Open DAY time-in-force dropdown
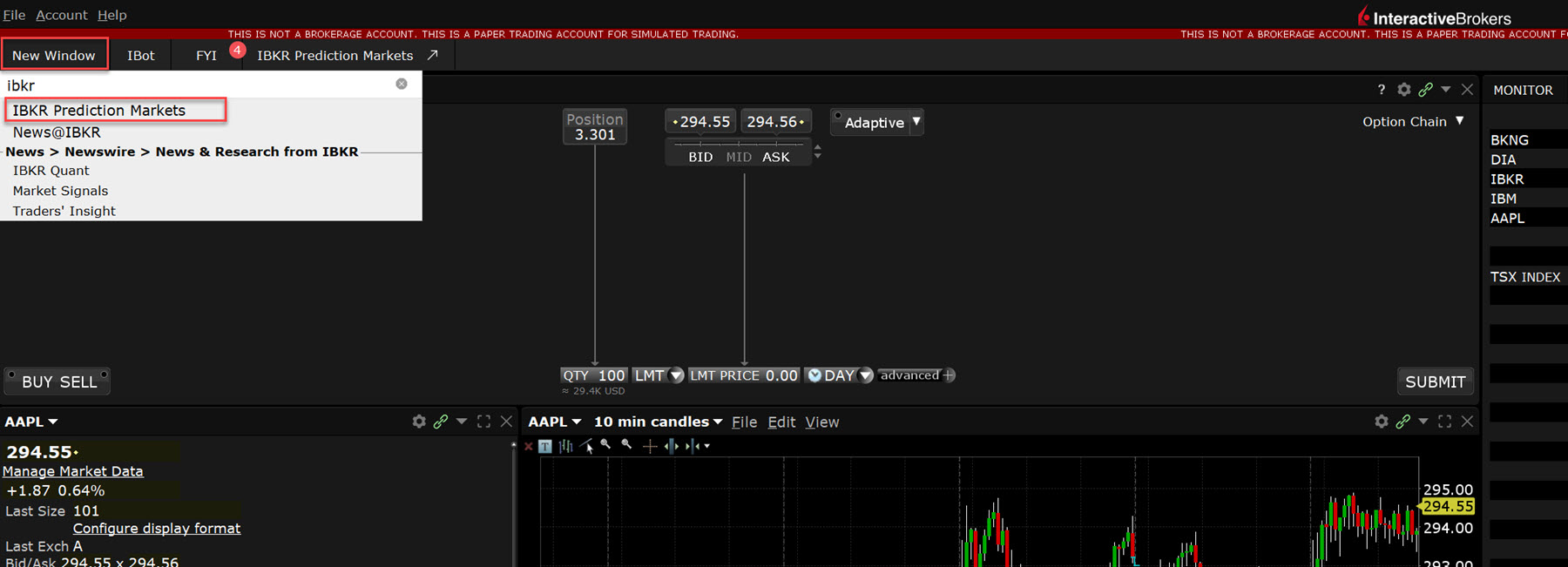 pyautogui.click(x=865, y=375)
